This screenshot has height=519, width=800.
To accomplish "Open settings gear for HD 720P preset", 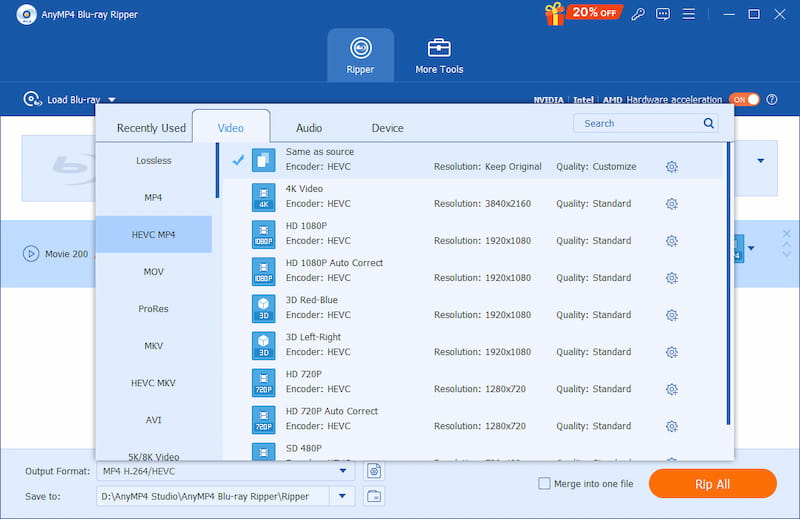I will [x=671, y=389].
